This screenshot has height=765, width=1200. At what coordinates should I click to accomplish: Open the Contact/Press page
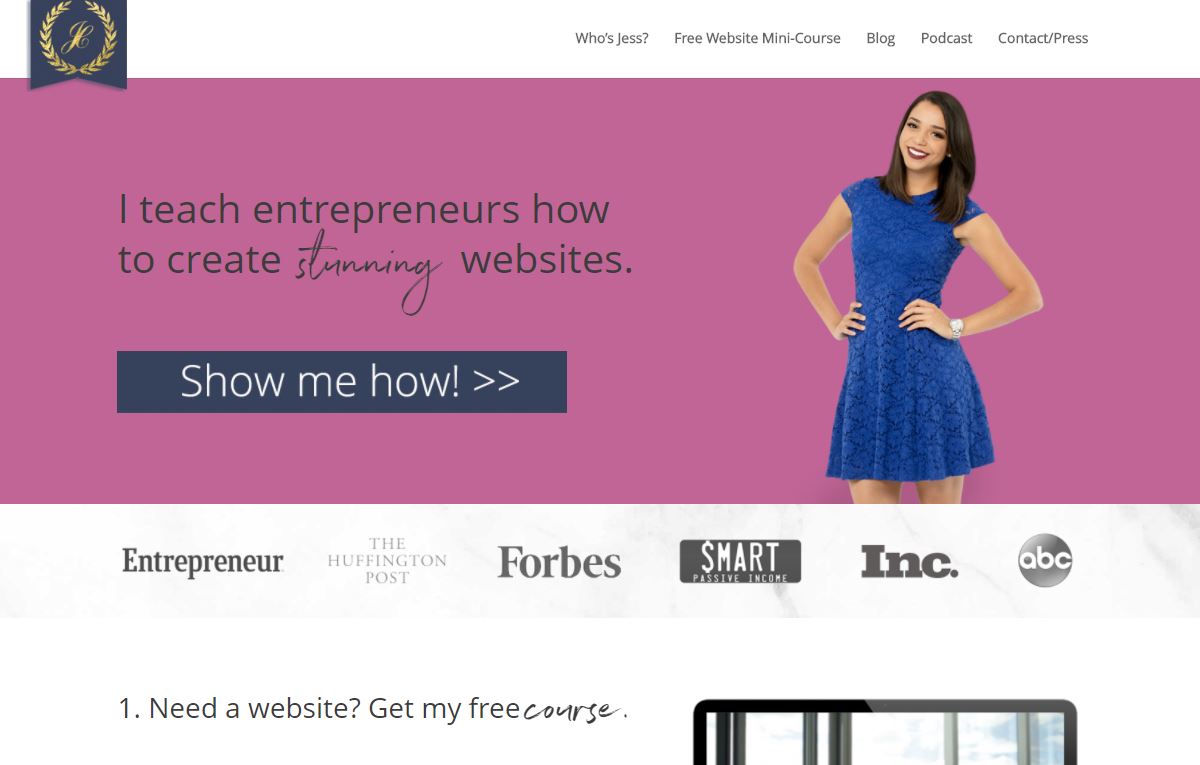pyautogui.click(x=1043, y=38)
